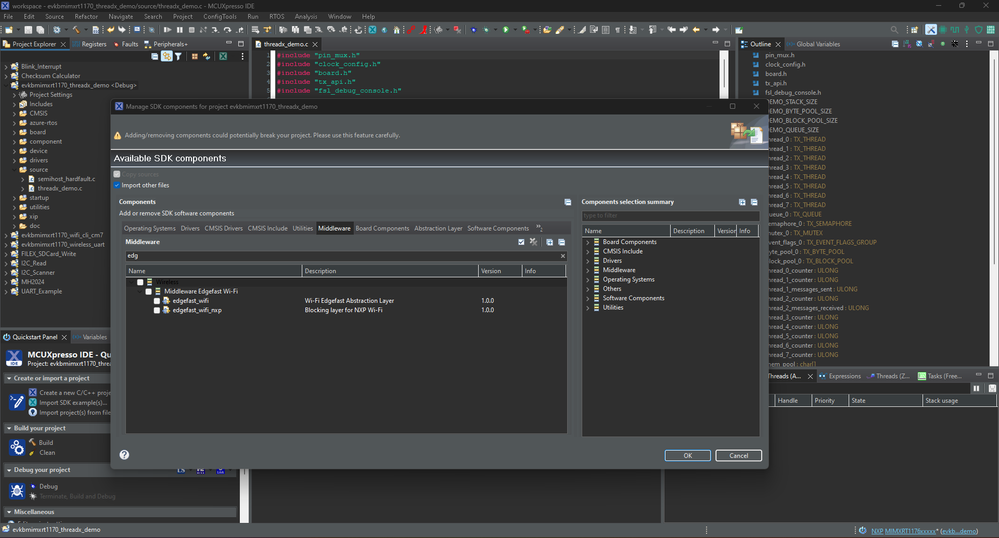
Task: Show the hidden component tabs overflow list
Action: (x=539, y=228)
